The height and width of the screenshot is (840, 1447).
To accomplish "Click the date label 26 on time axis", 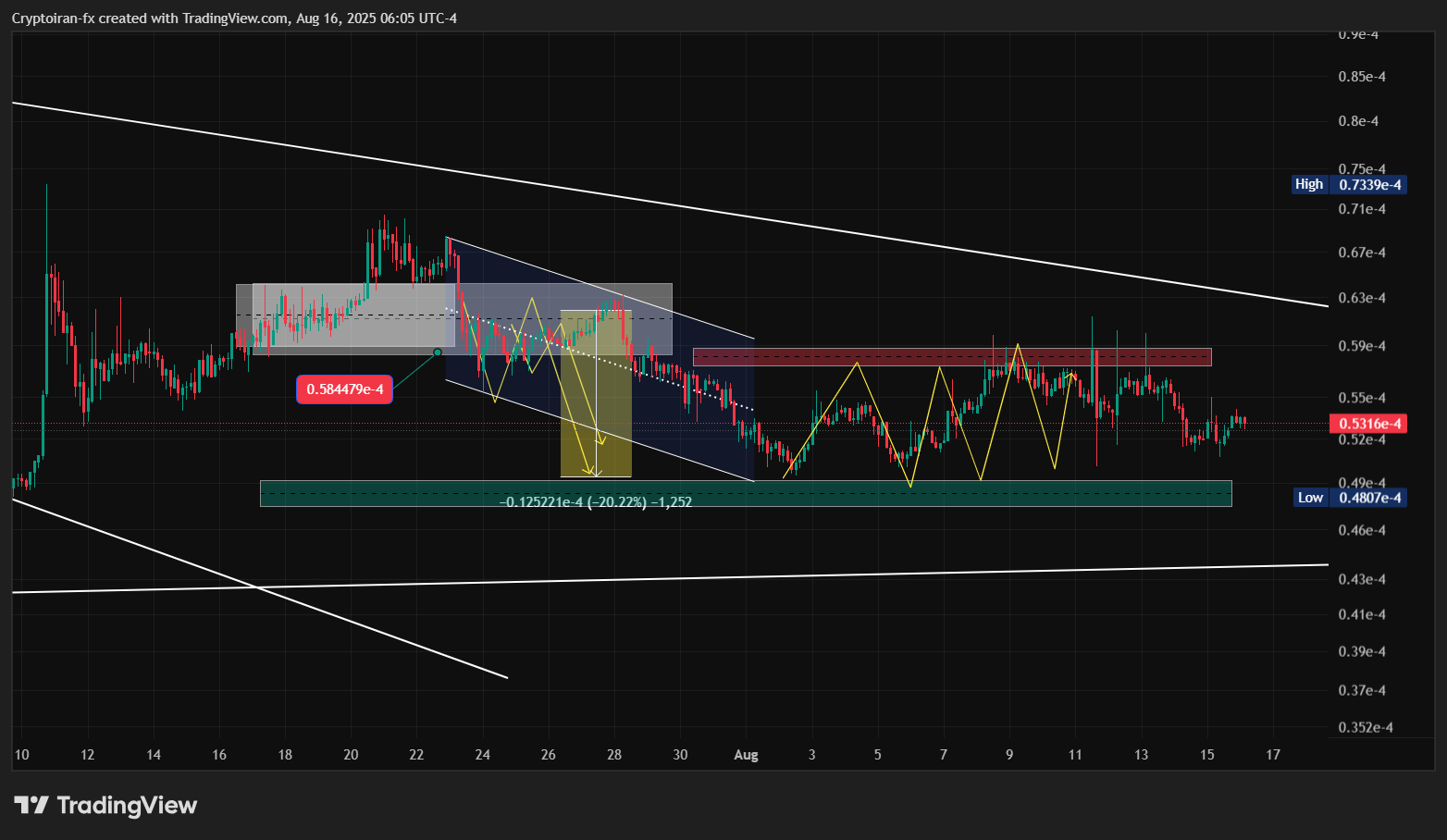I will coord(549,755).
